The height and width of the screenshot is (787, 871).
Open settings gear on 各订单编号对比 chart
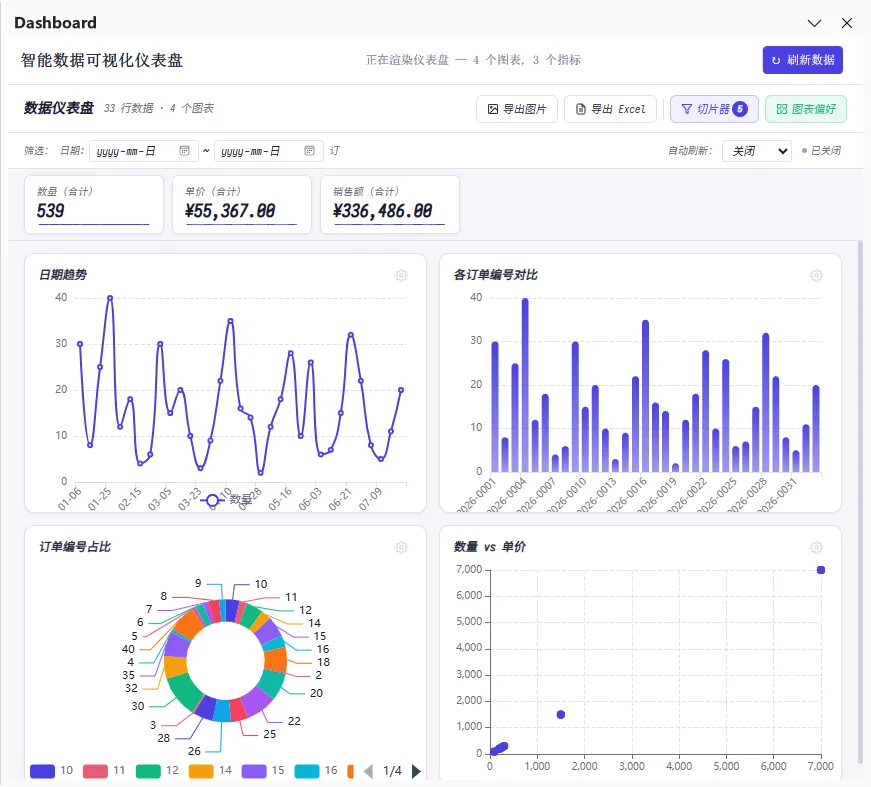tap(816, 275)
